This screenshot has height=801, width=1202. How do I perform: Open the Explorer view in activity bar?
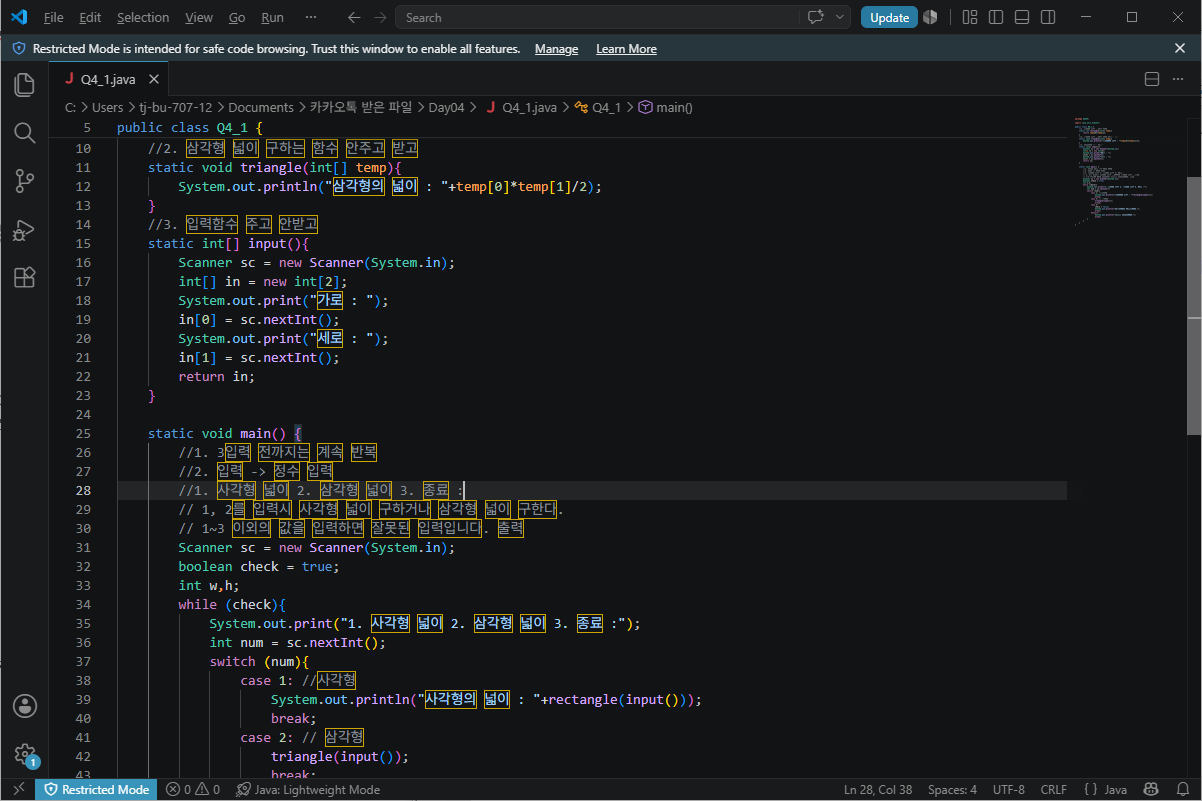pyautogui.click(x=24, y=85)
